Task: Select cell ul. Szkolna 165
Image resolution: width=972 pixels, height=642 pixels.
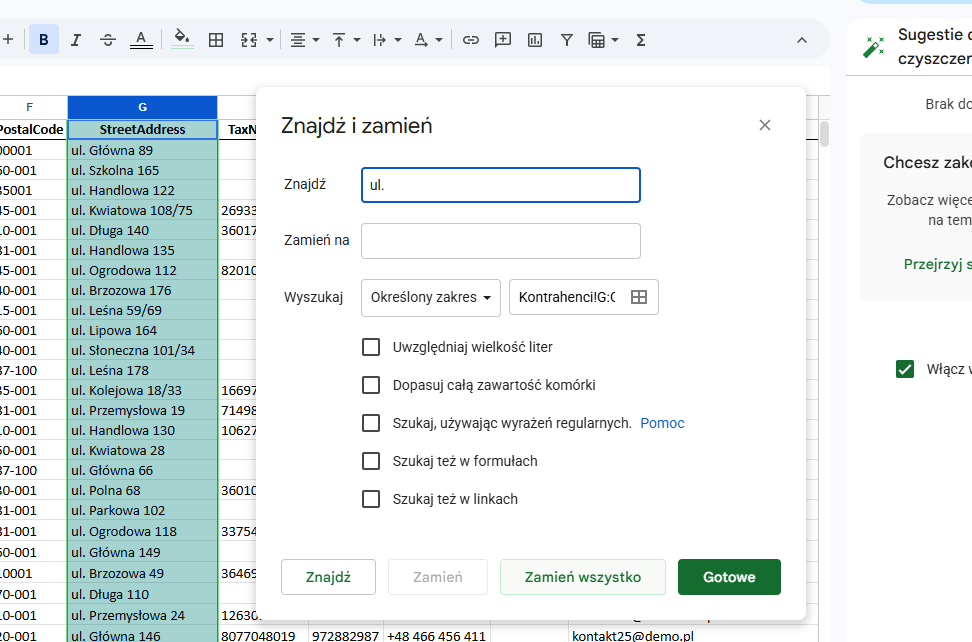Action: tap(143, 170)
